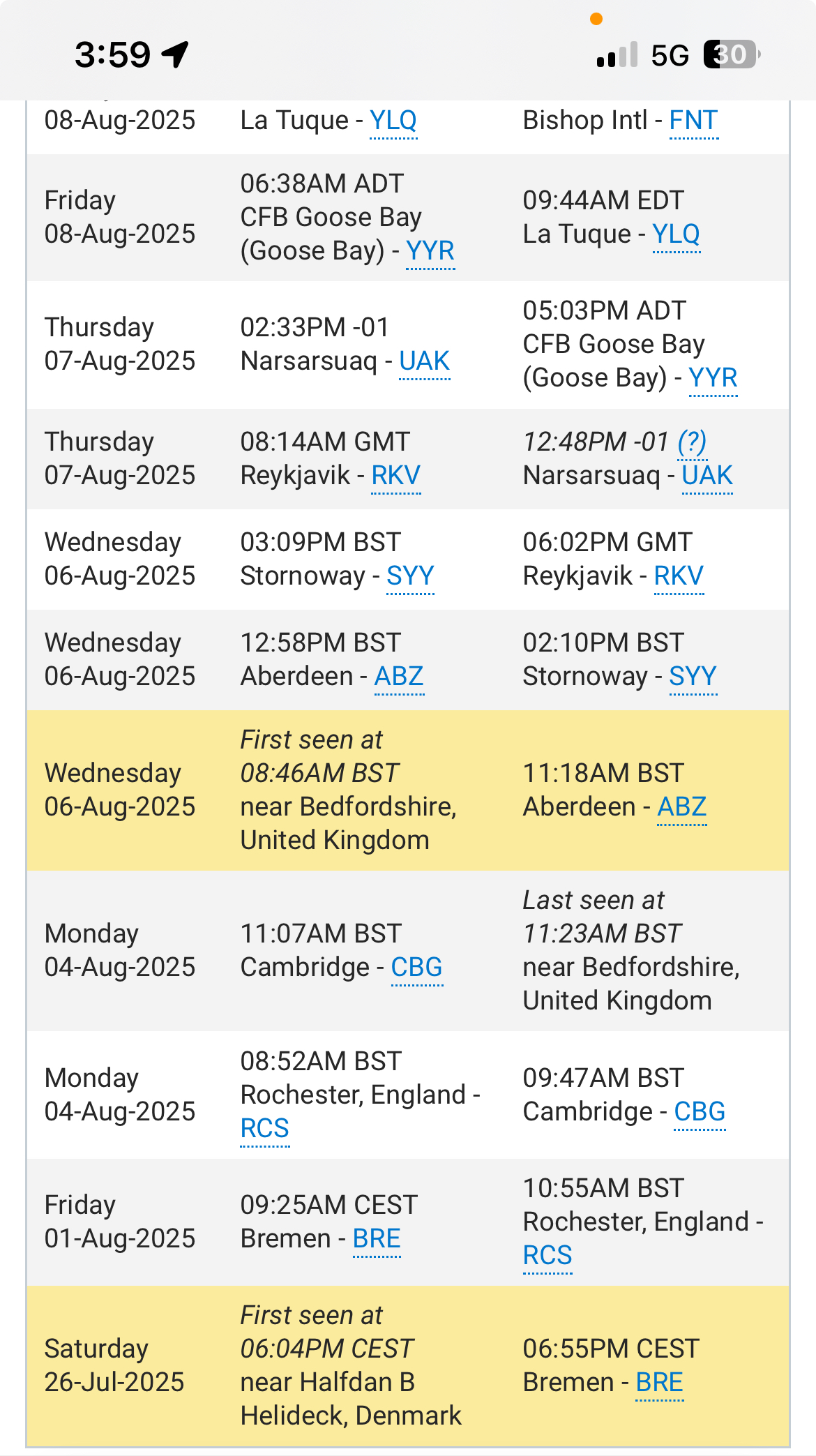Tap the 3:59 clock in status bar
This screenshot has height=1456, width=816.
tap(112, 54)
